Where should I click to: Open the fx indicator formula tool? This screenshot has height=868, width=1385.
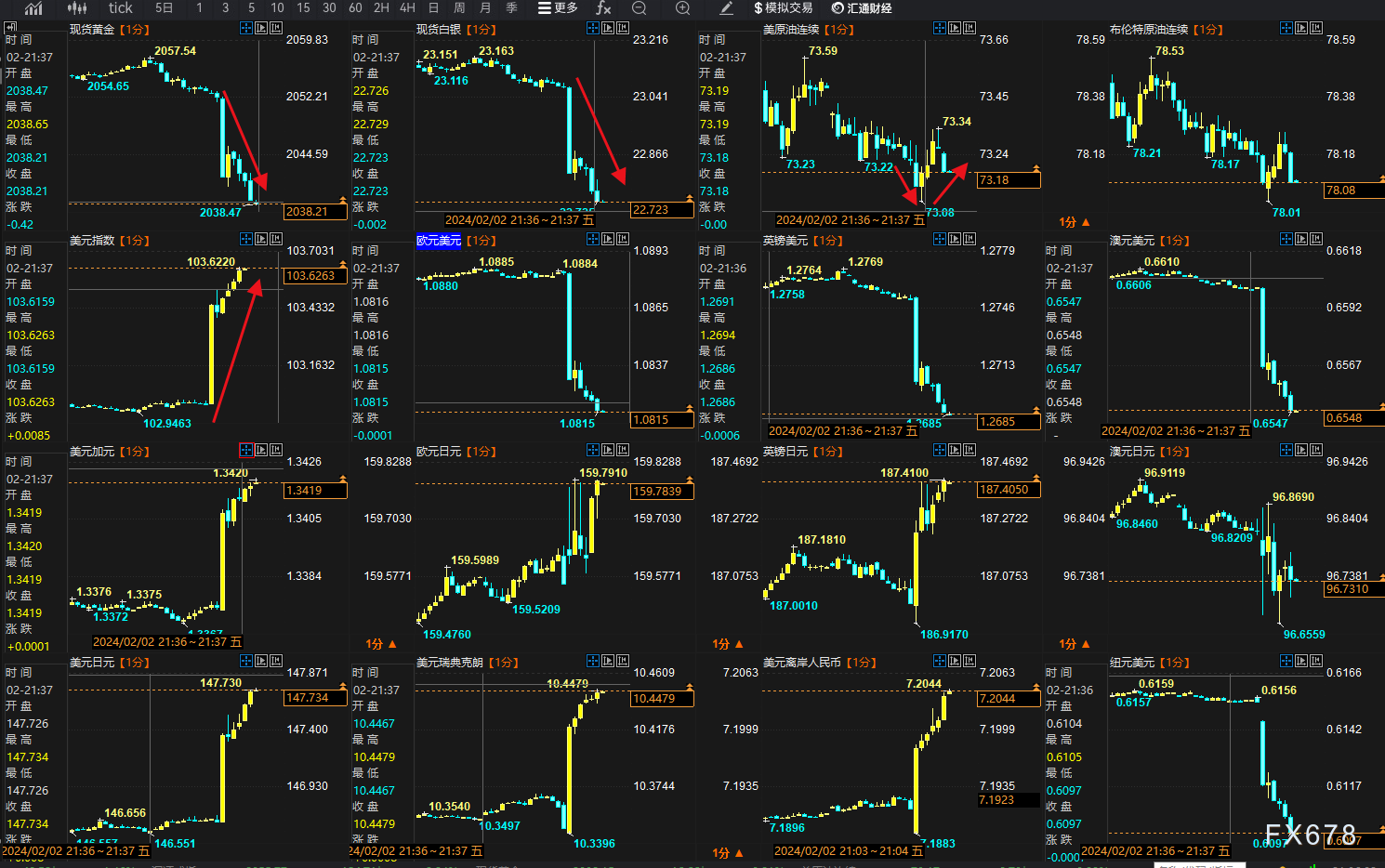point(603,8)
